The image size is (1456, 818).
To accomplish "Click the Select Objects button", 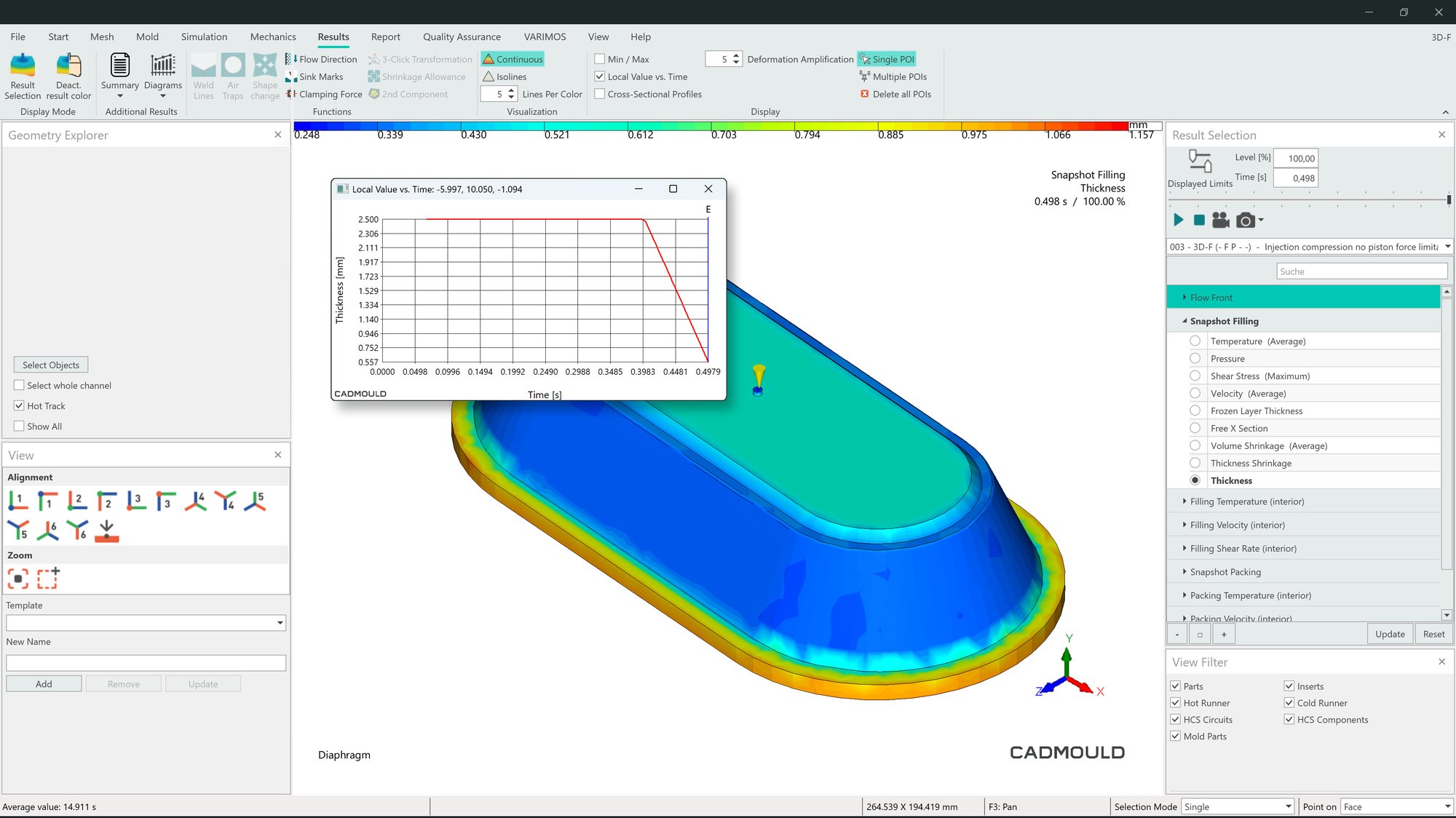I will tap(51, 365).
